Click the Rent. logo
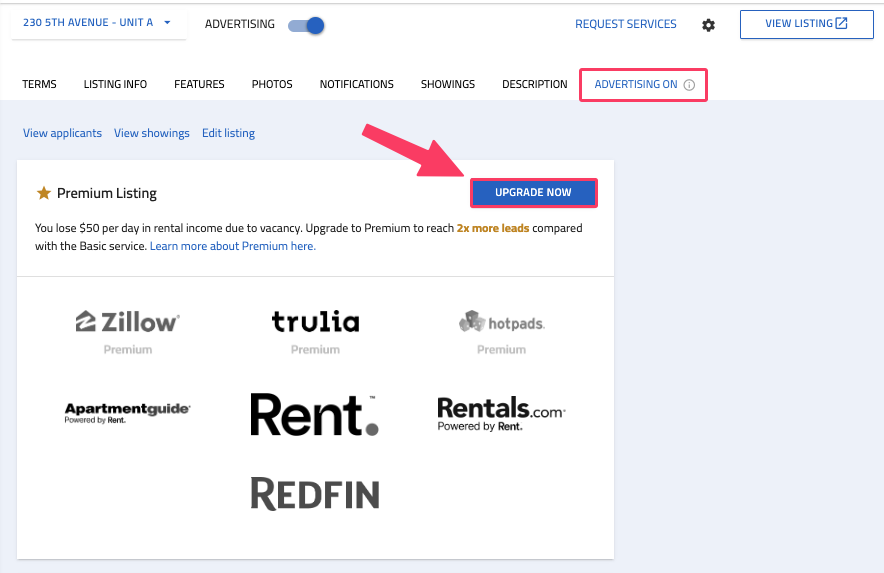 click(x=315, y=415)
